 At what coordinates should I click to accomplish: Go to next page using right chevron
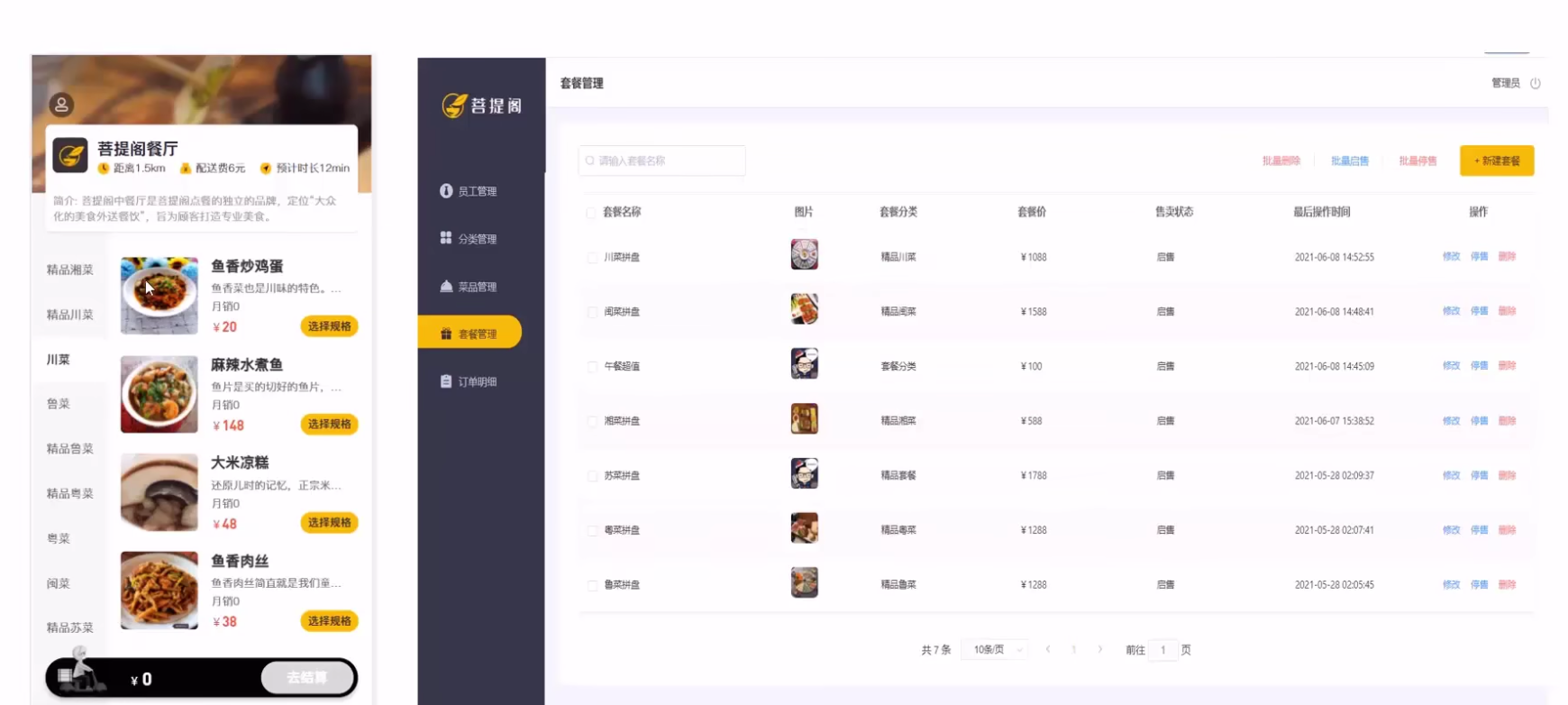pos(1100,649)
